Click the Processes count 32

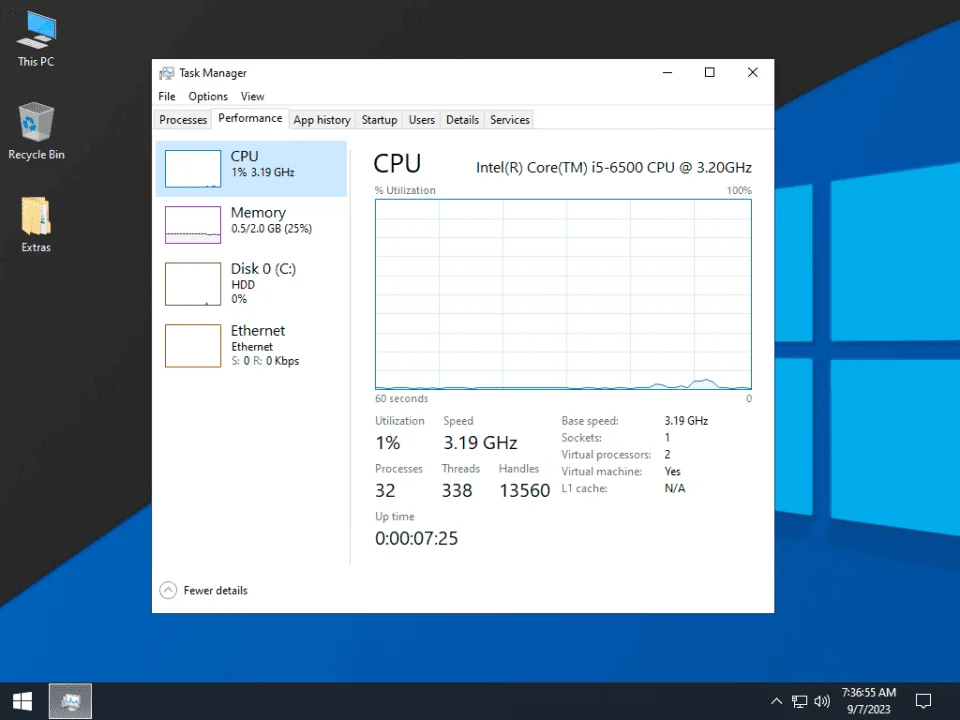coord(385,490)
